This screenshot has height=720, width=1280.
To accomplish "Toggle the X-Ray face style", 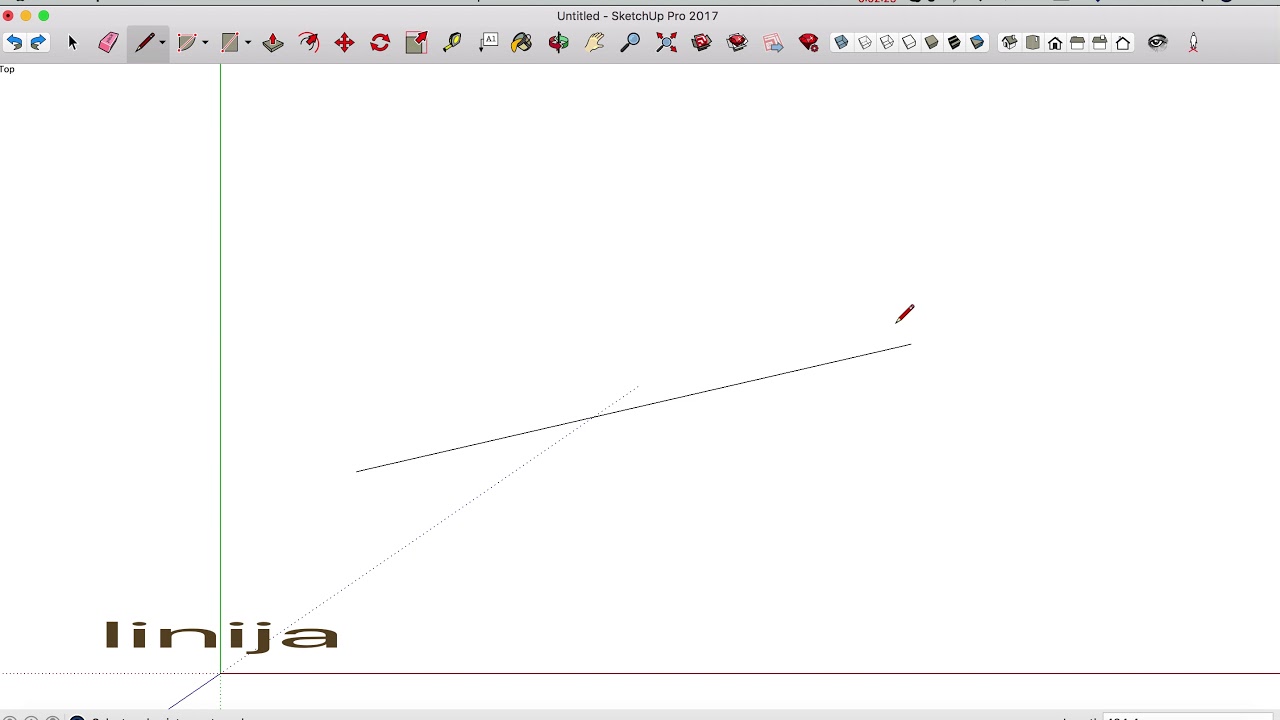I will click(841, 42).
